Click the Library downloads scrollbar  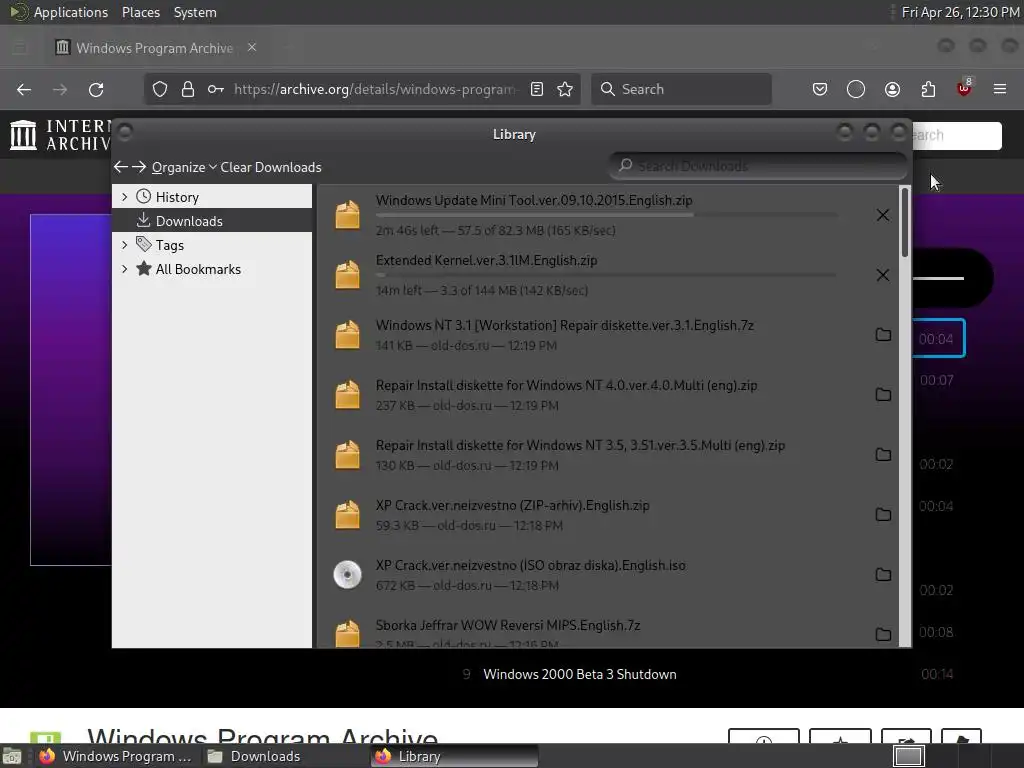pyautogui.click(x=904, y=222)
